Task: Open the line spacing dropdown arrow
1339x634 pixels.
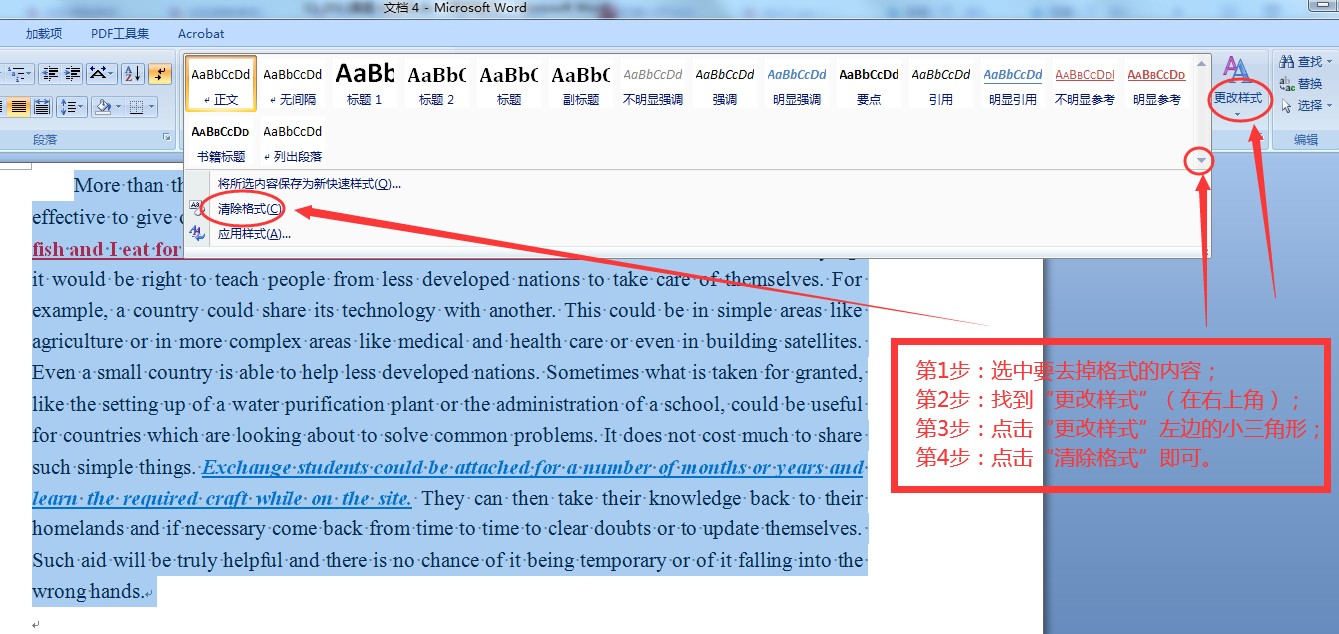Action: 80,107
